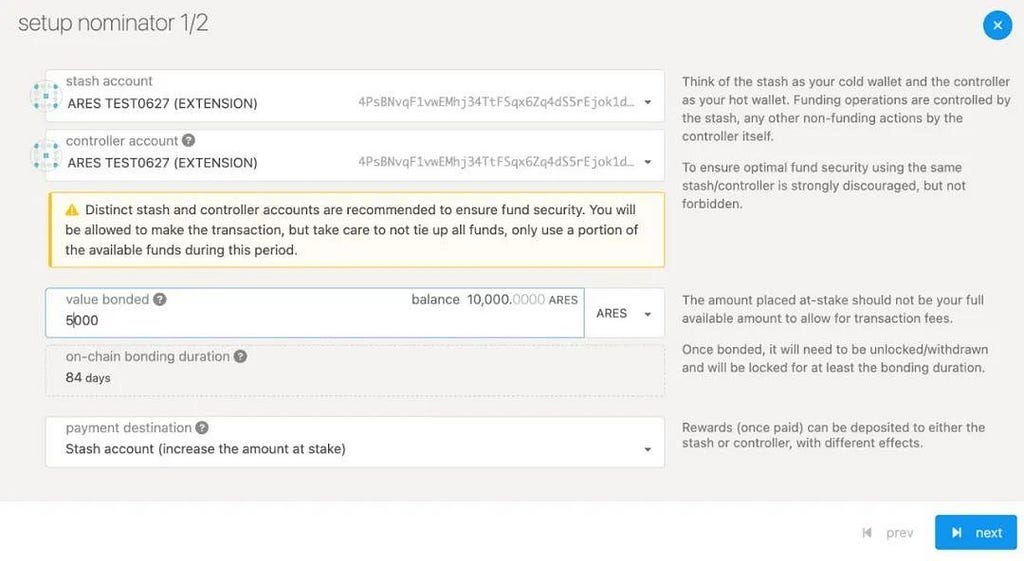The height and width of the screenshot is (561, 1024).
Task: Expand the controller account dropdown arrow
Action: pyautogui.click(x=648, y=162)
